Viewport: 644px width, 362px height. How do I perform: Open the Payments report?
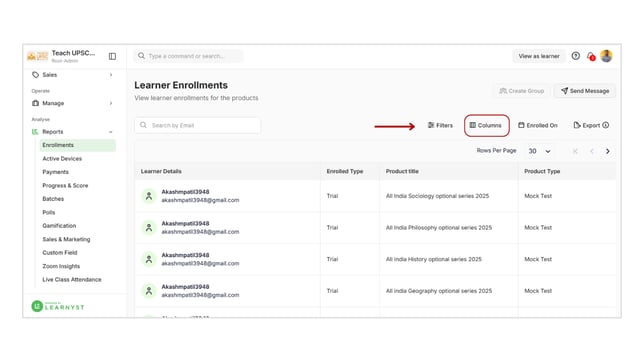click(55, 172)
